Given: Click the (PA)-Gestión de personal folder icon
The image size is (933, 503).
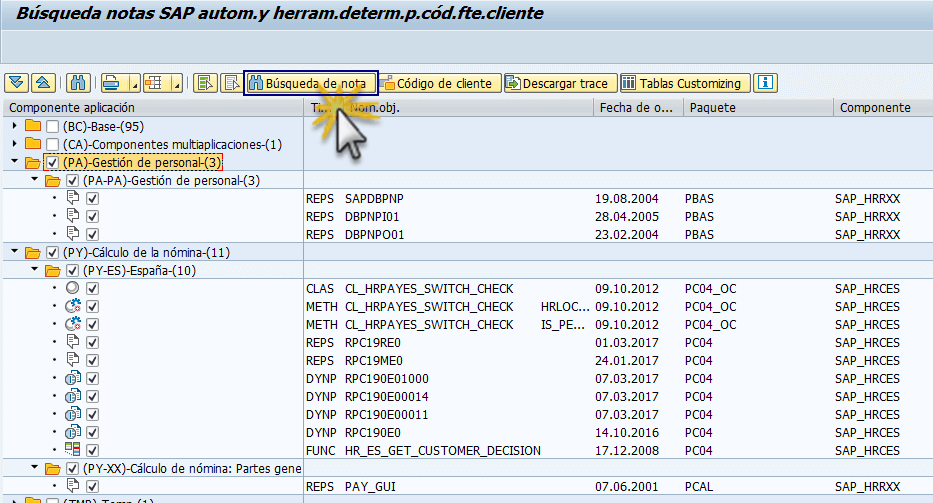Looking at the screenshot, I should point(33,163).
